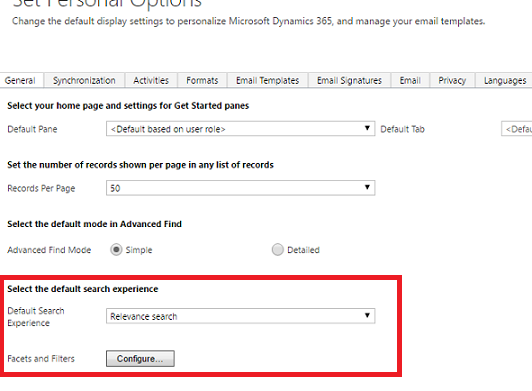Open the Email Templates tab
The image size is (532, 391).
point(267,80)
